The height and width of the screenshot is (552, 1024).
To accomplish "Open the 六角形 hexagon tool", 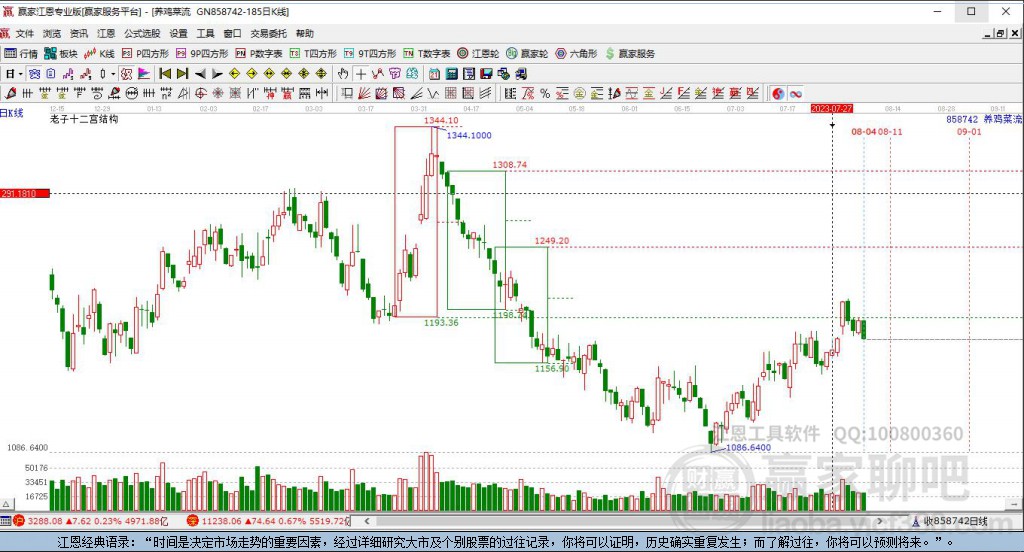I will pos(577,54).
